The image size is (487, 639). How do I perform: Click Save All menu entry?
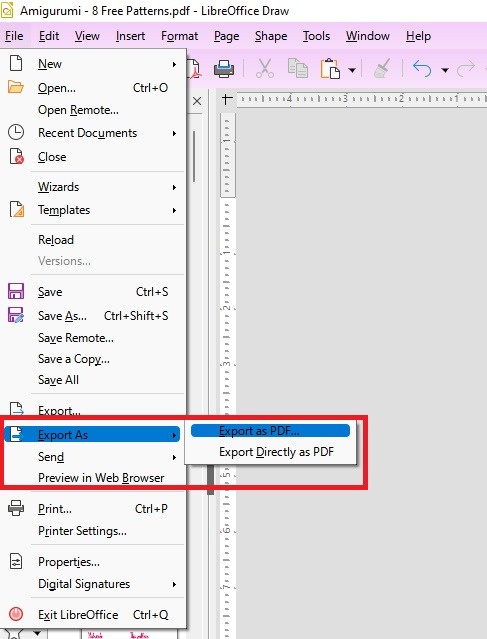(93, 380)
